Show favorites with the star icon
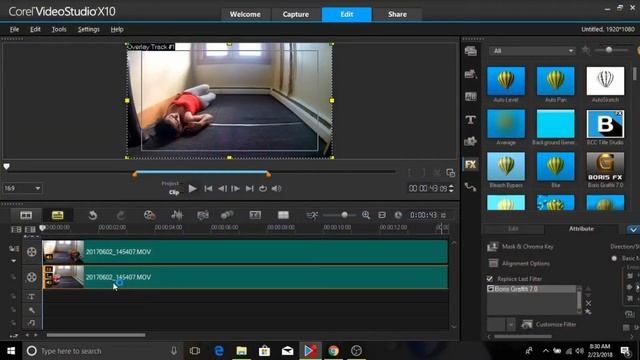Viewport: 640px width, 360px height. click(586, 50)
